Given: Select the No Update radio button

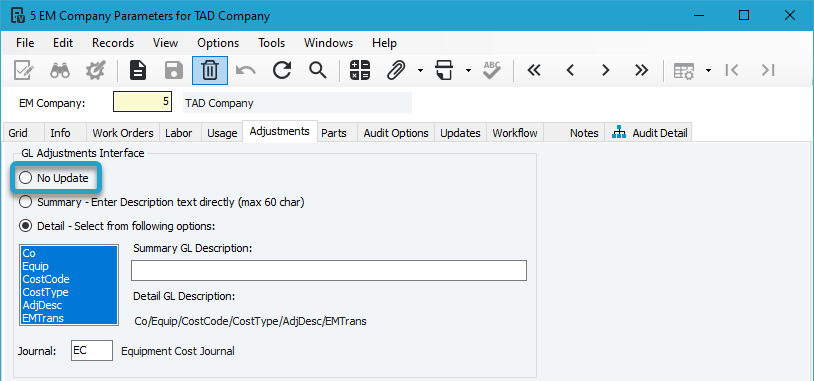Looking at the screenshot, I should pyautogui.click(x=25, y=179).
